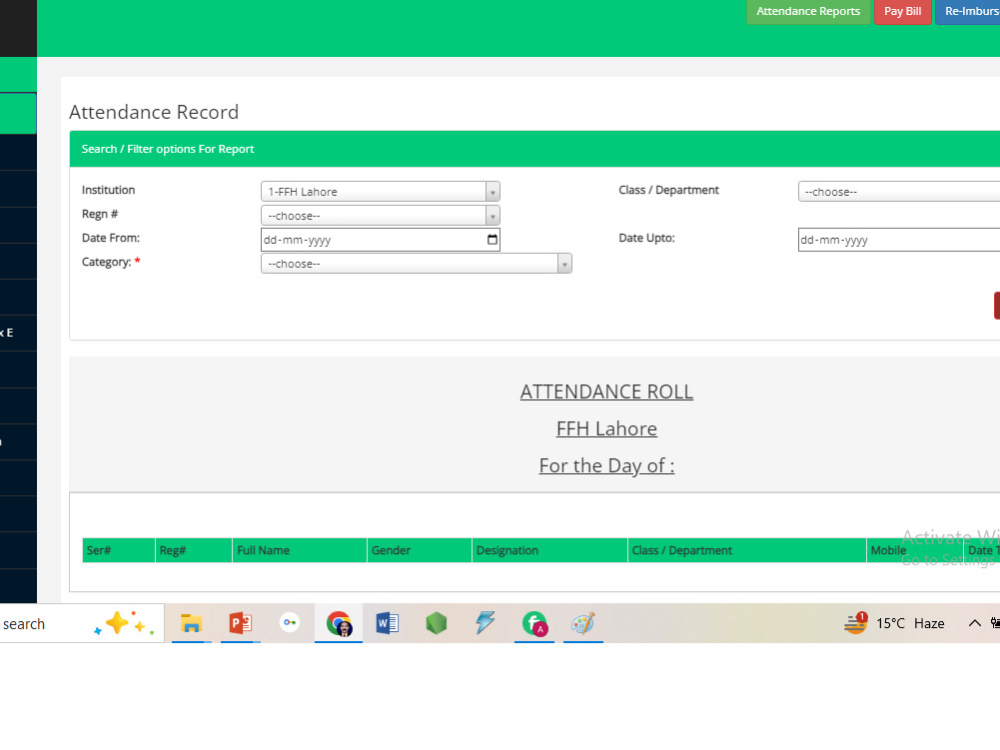Click the Full Name column header
This screenshot has width=1000, height=750.
[300, 550]
